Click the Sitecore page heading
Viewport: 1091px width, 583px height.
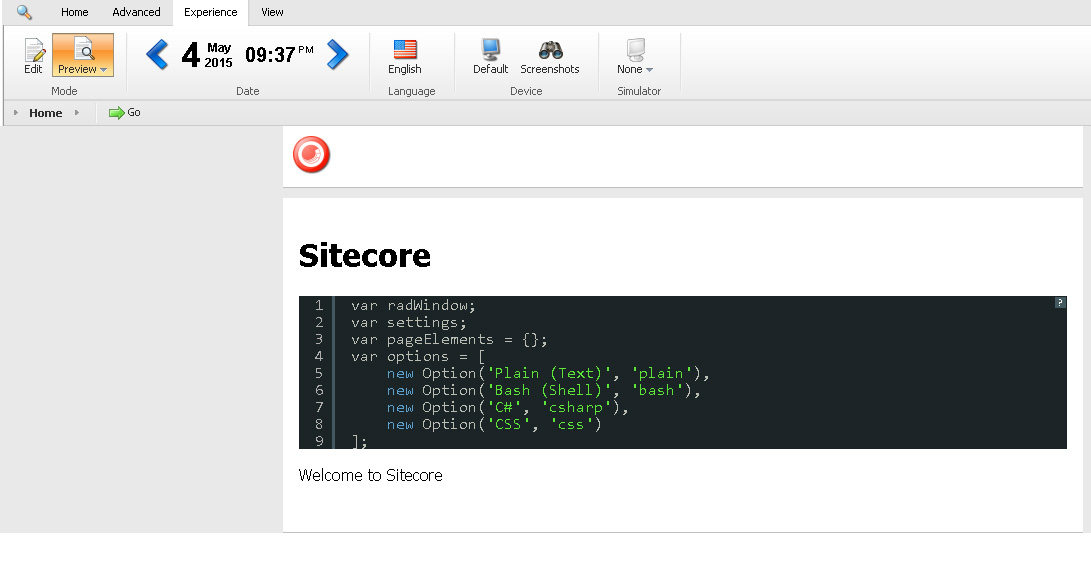click(x=365, y=255)
